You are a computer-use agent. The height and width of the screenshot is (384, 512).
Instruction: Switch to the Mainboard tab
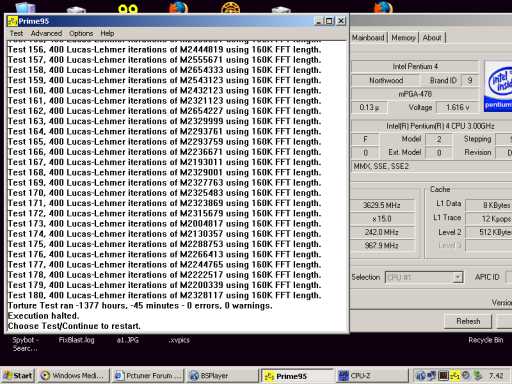(368, 37)
